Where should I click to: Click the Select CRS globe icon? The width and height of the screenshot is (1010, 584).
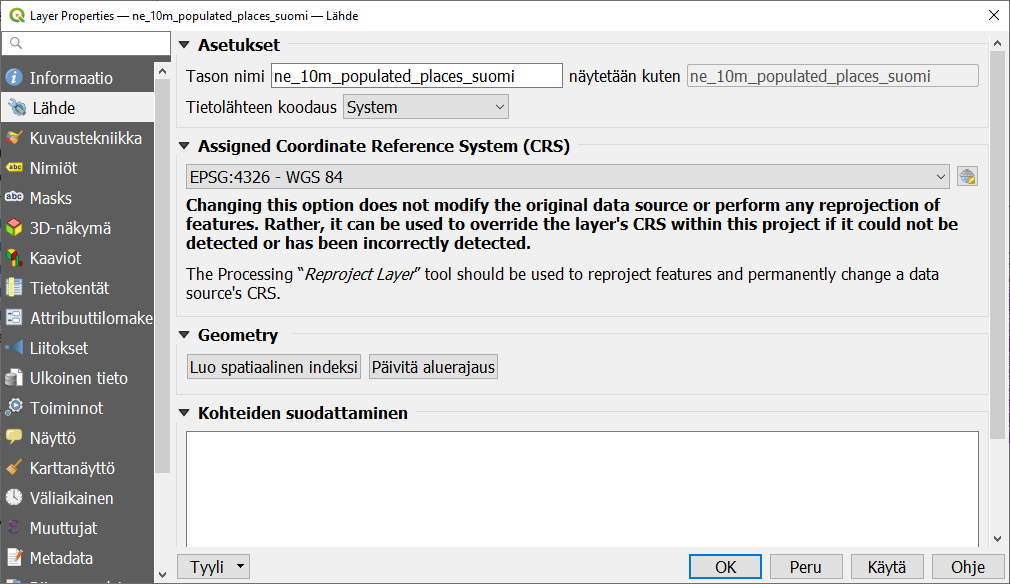click(966, 177)
